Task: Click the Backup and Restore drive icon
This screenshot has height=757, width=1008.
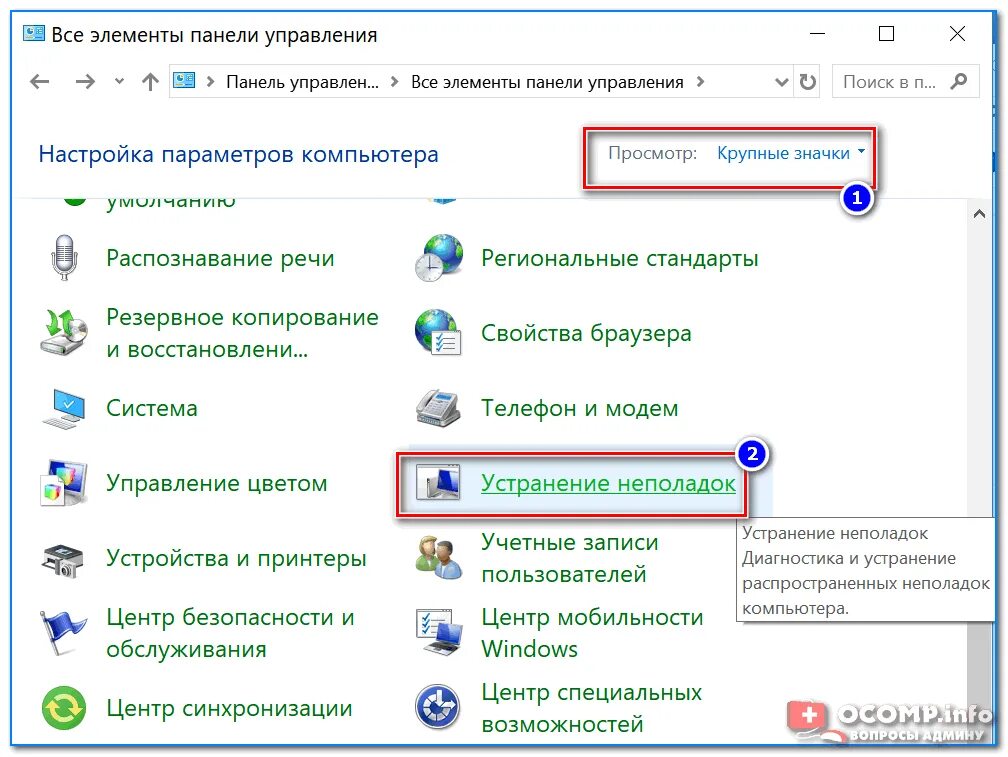Action: pyautogui.click(x=64, y=332)
